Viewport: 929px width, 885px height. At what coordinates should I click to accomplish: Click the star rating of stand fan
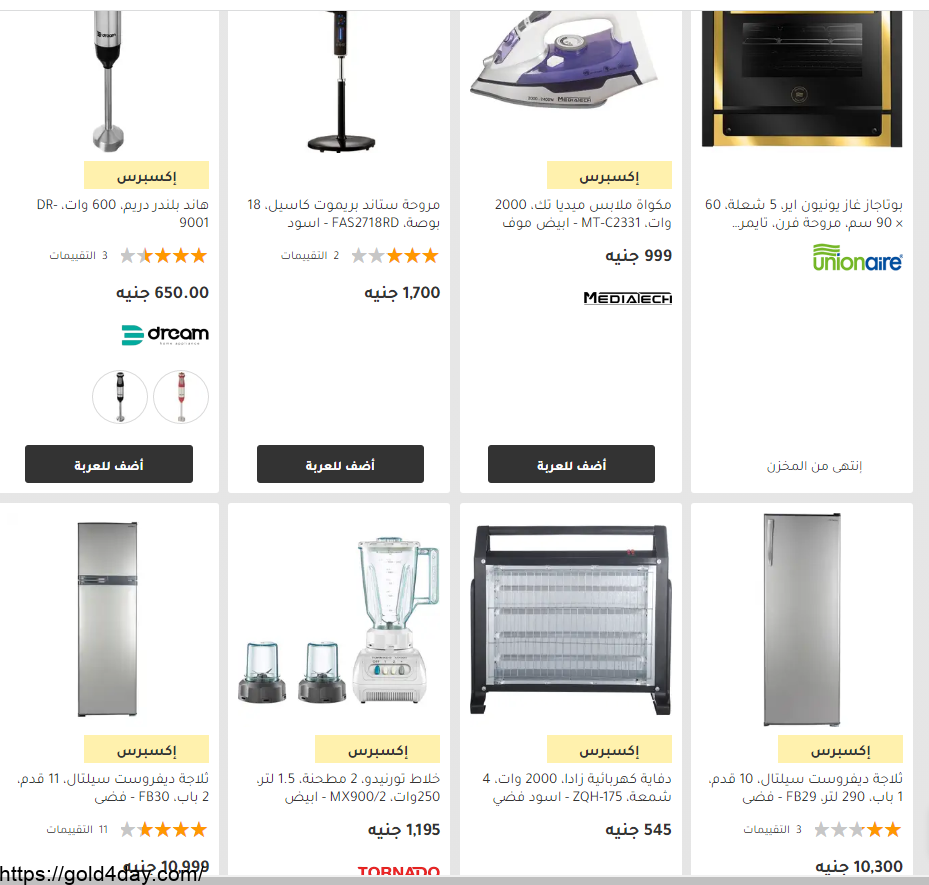[395, 256]
